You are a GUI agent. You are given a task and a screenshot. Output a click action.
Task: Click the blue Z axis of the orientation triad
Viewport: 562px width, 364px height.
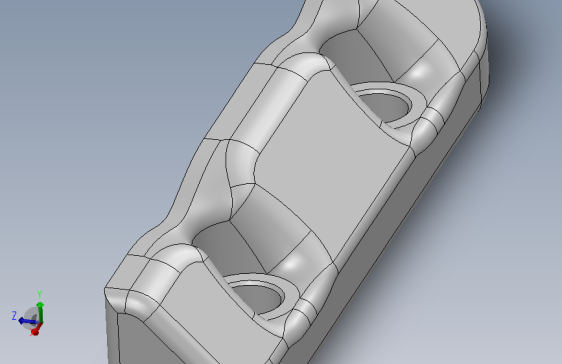pyautogui.click(x=28, y=321)
